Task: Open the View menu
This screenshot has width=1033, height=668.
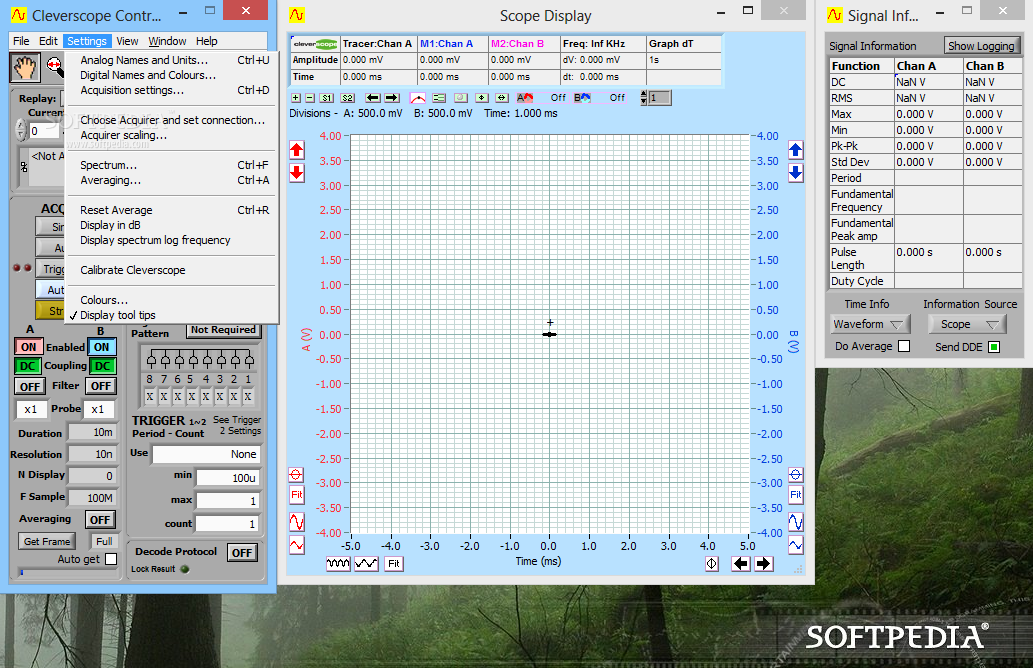Action: point(127,41)
